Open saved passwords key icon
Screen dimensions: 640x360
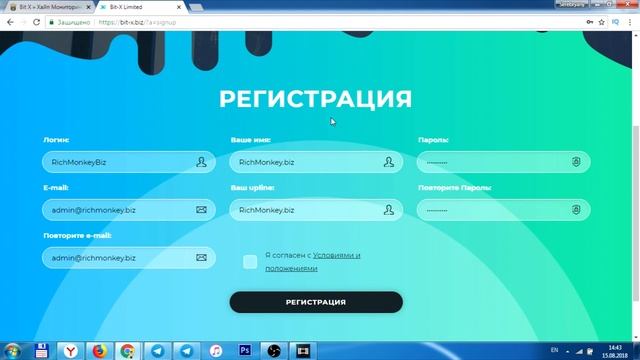click(x=589, y=22)
